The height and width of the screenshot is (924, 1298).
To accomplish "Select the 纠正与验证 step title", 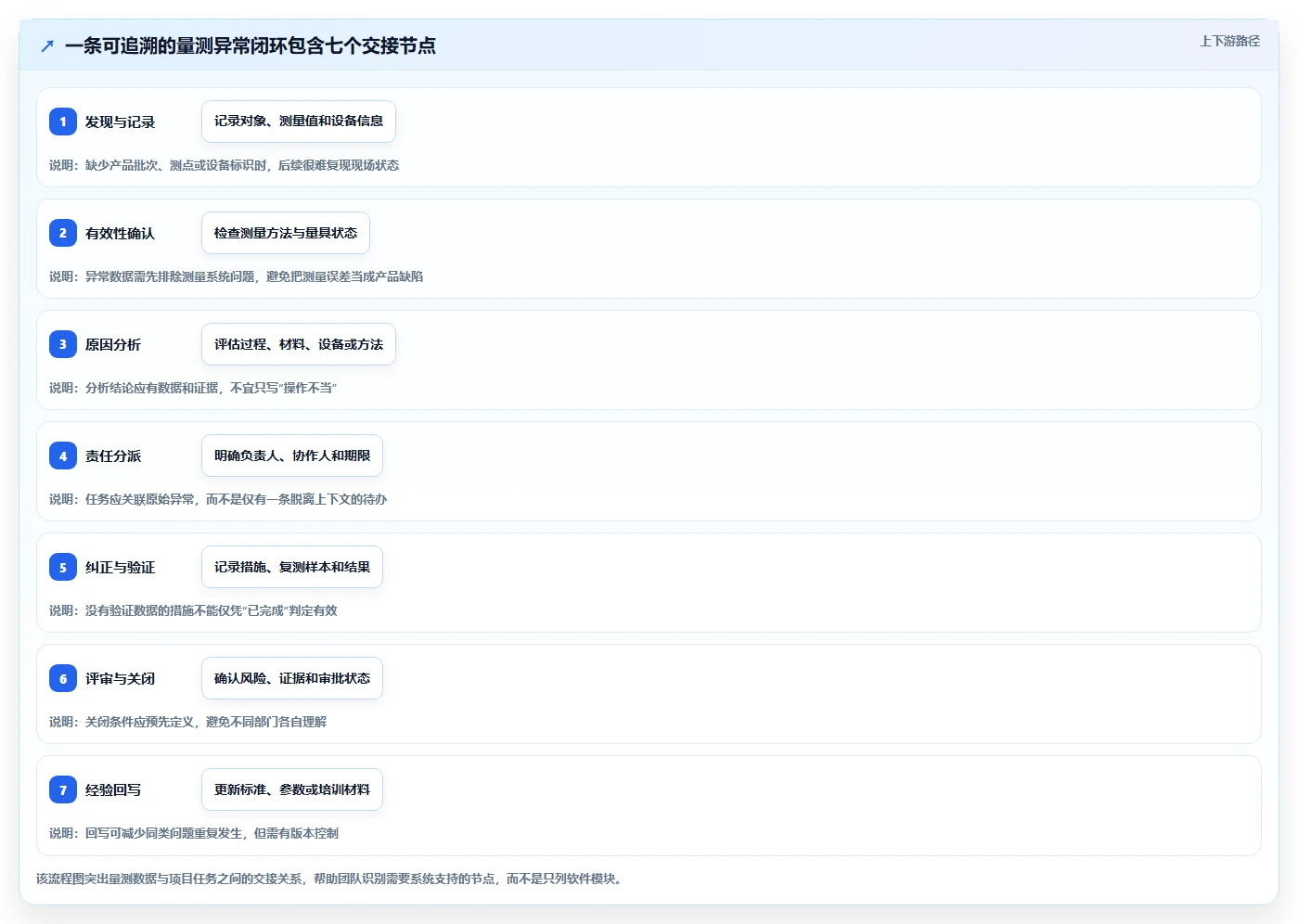I will click(x=120, y=567).
